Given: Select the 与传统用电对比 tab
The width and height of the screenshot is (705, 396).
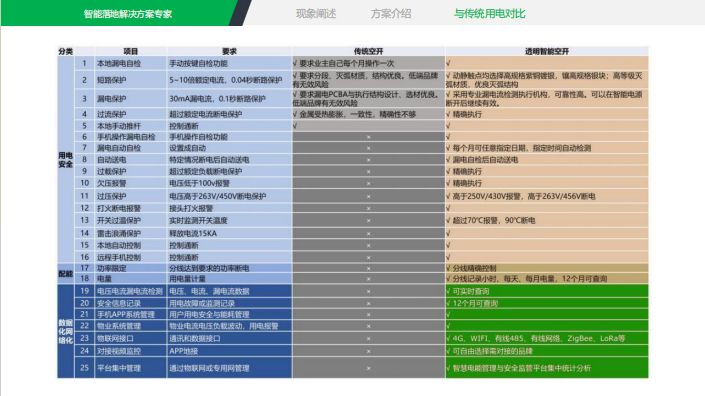Looking at the screenshot, I should click(x=489, y=13).
